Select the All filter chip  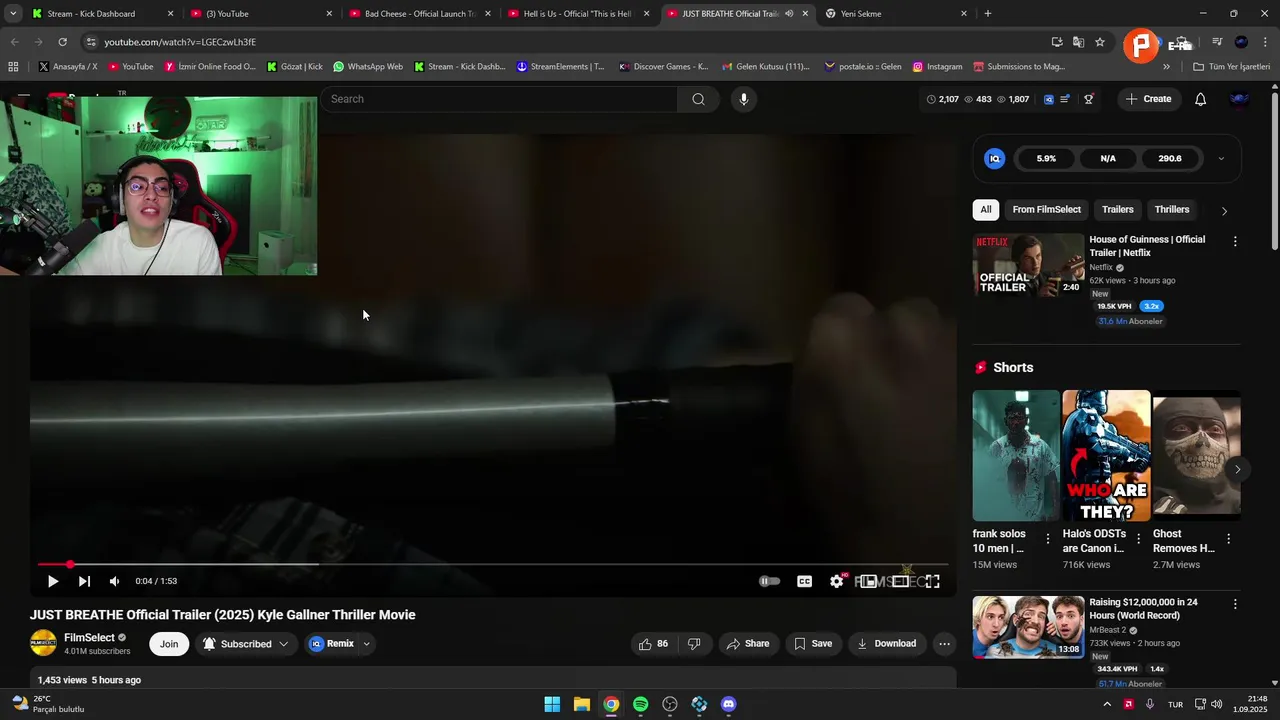[986, 210]
